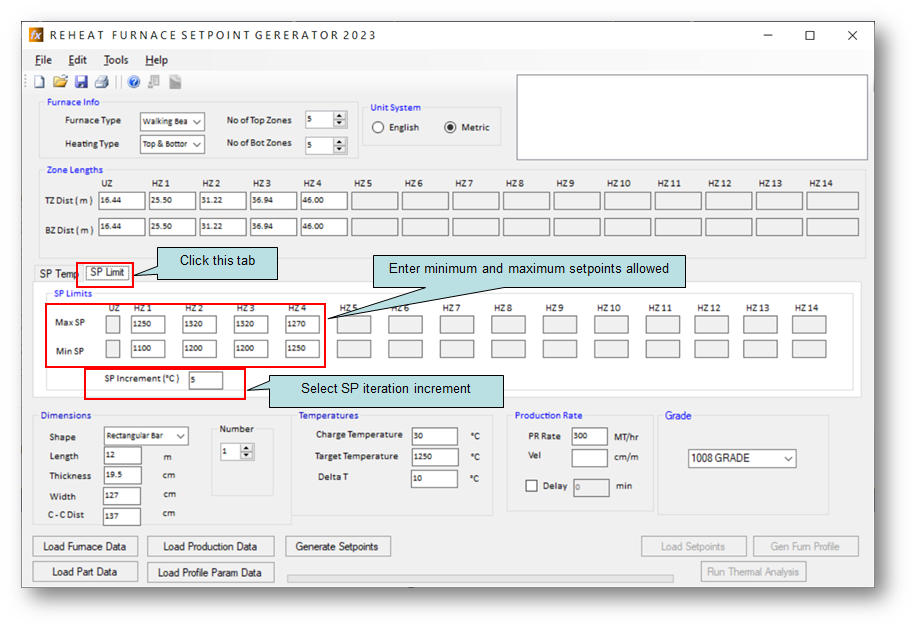Click the greyed report notes toolbar icon

click(154, 82)
